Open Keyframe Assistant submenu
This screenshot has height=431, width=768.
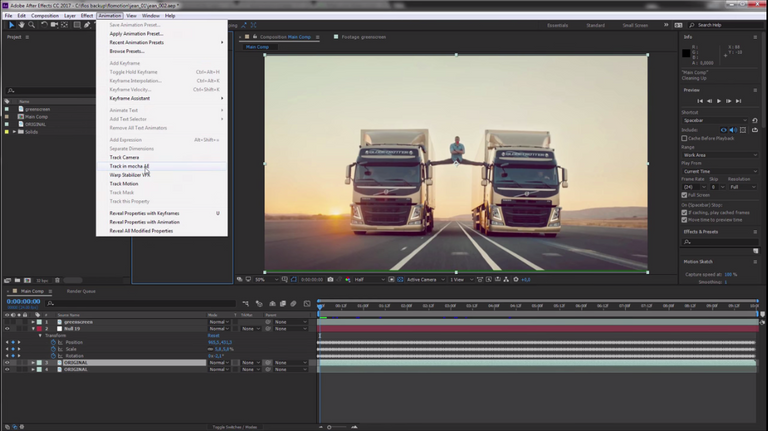[x=162, y=99]
